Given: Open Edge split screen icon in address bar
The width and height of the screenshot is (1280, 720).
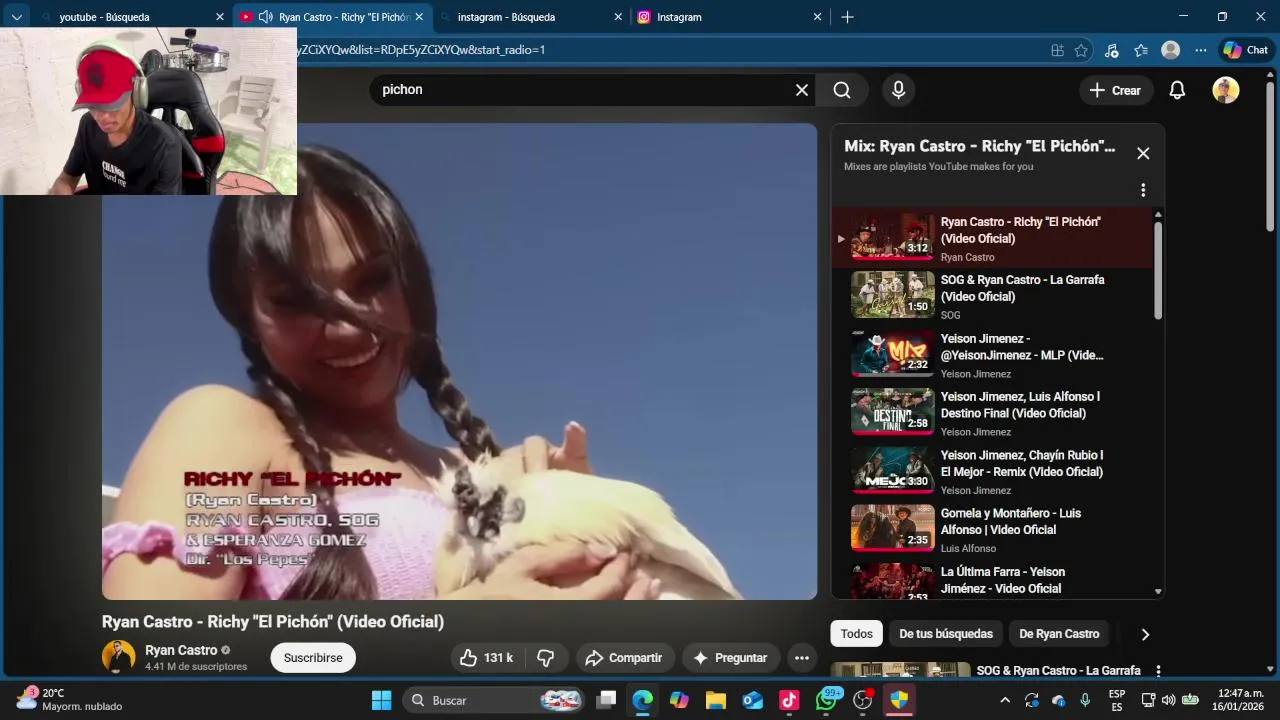Looking at the screenshot, I should 1057,50.
